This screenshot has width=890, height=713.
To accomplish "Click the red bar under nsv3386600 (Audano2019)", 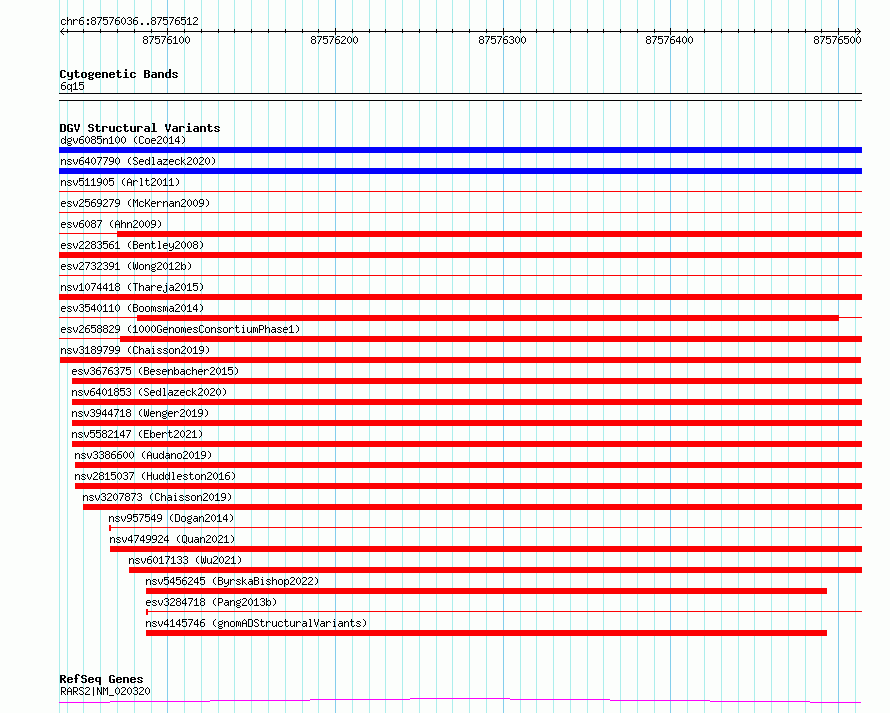I will [468, 465].
